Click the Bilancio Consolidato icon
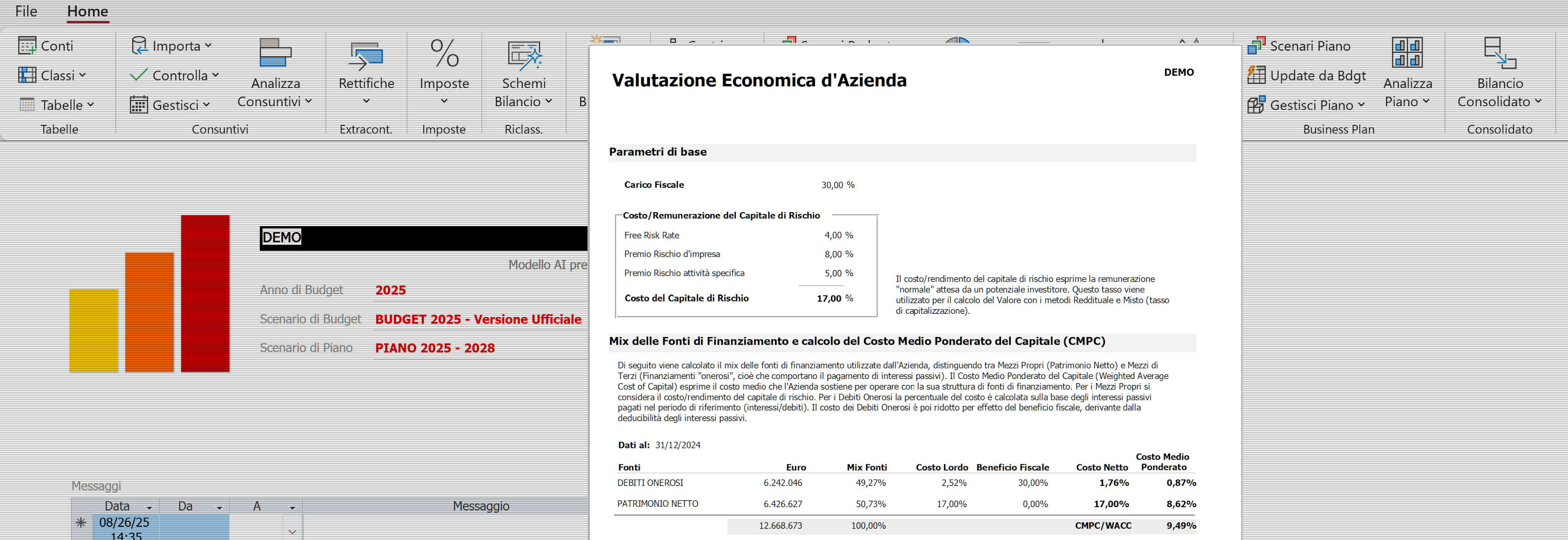Viewport: 1568px width, 540px height. pyautogui.click(x=1500, y=53)
